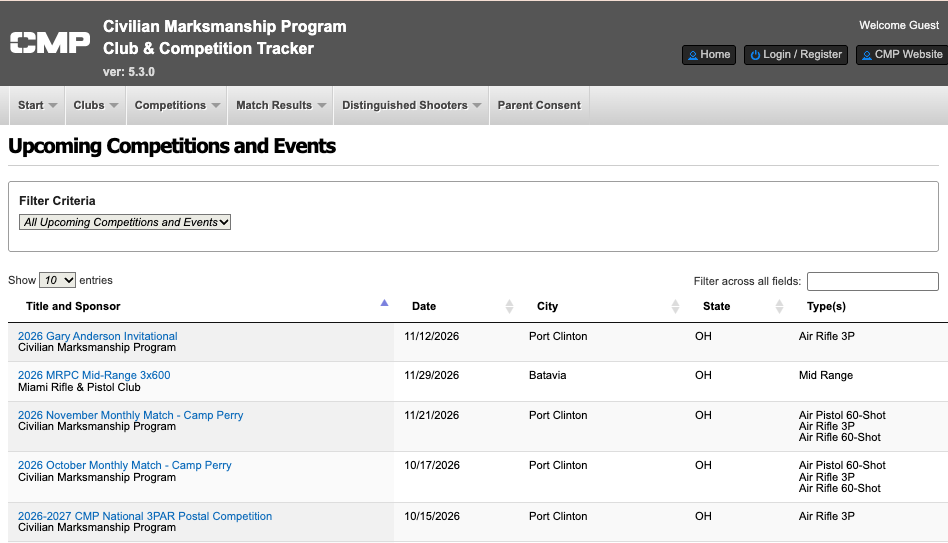Click the date 10/17/2026
Viewport: 948px width, 543px height.
pos(432,465)
